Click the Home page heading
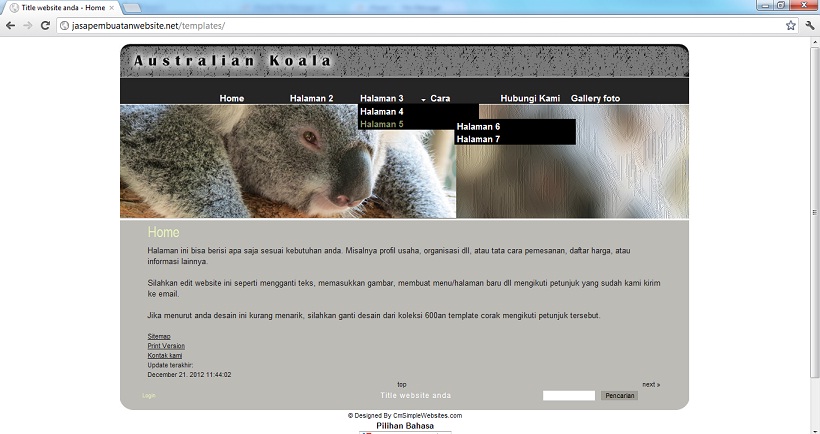820x434 pixels. click(163, 232)
